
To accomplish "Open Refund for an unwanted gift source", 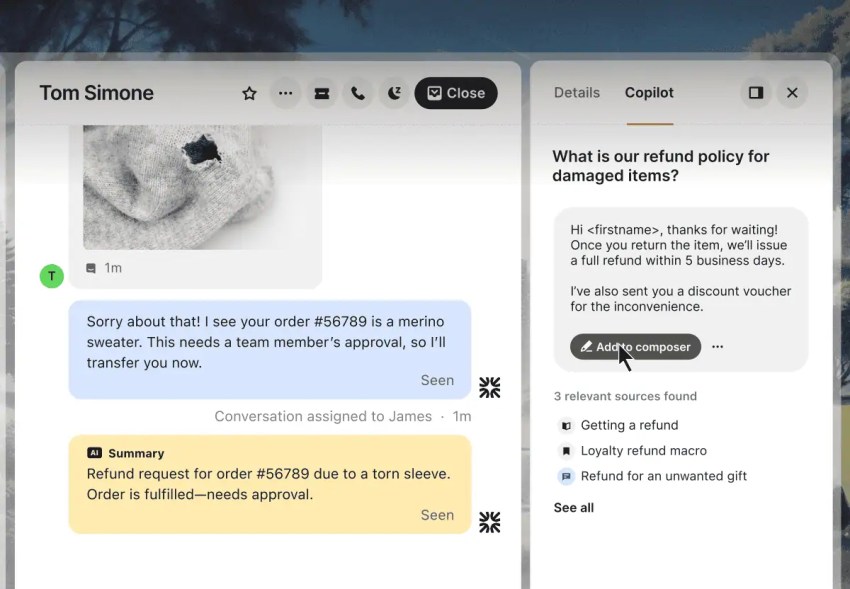I will 663,476.
